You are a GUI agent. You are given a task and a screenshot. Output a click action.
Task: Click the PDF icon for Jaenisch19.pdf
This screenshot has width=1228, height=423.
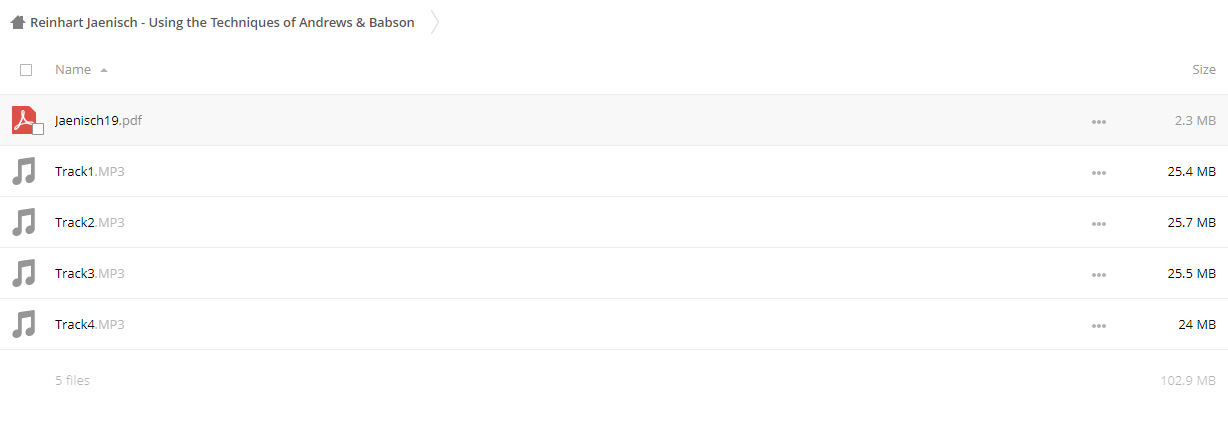pyautogui.click(x=23, y=120)
